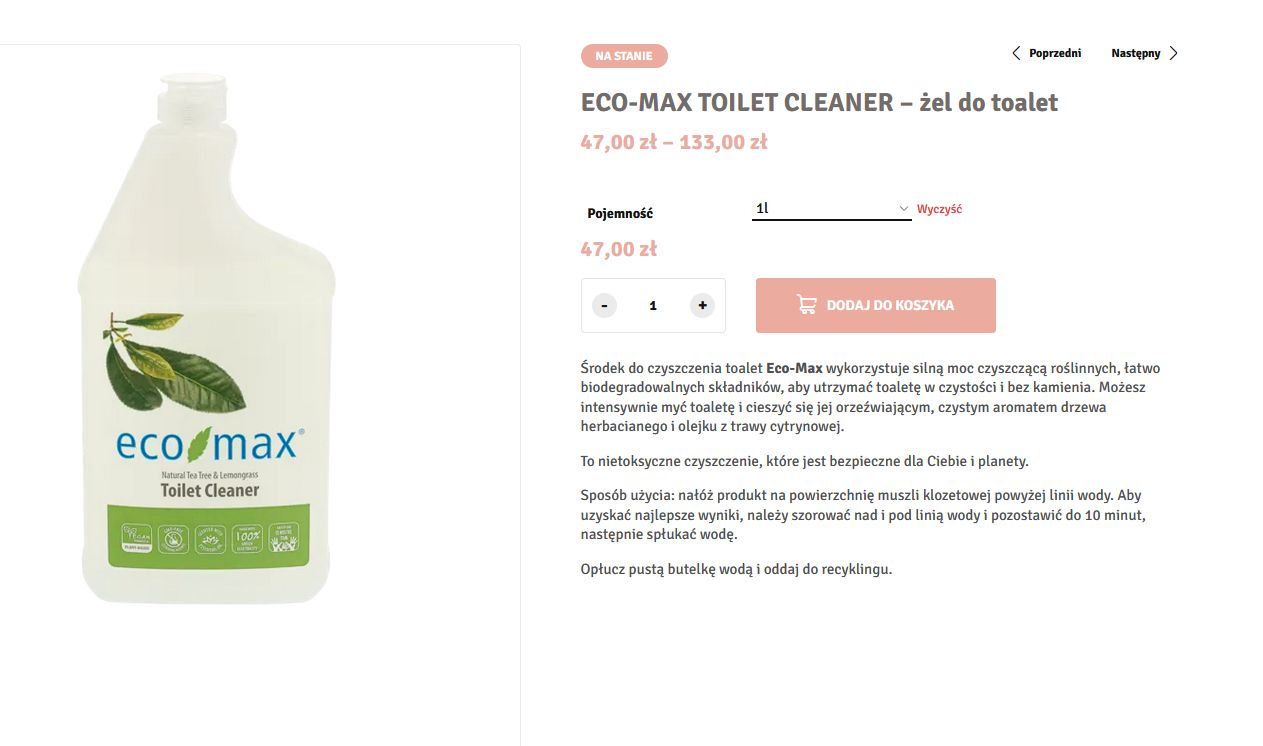
Task: Click the shopping cart icon
Action: [806, 305]
